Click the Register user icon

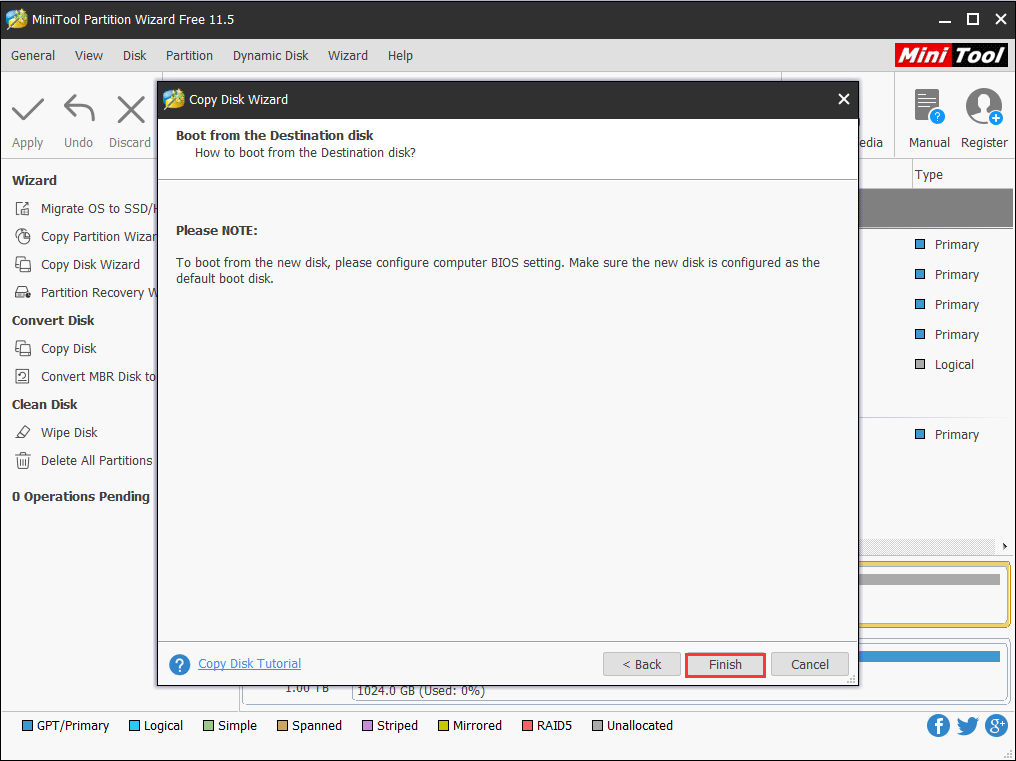(984, 107)
